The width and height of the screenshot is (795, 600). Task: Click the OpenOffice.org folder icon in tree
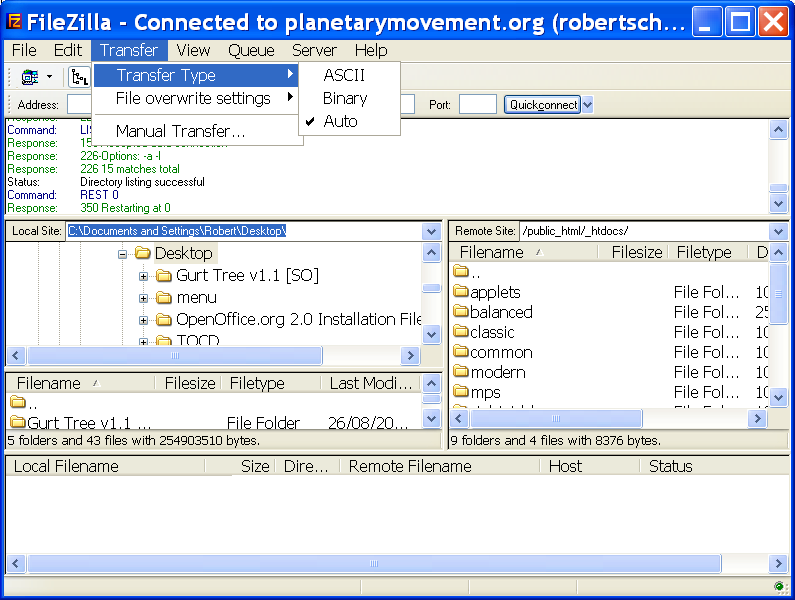pyautogui.click(x=164, y=320)
